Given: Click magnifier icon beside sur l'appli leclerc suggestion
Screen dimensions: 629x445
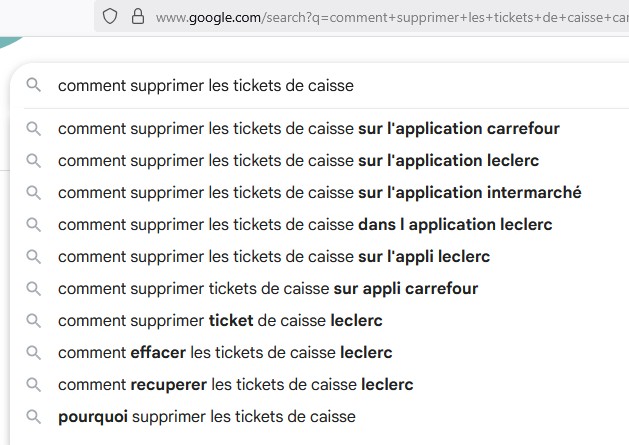Looking at the screenshot, I should point(34,257).
